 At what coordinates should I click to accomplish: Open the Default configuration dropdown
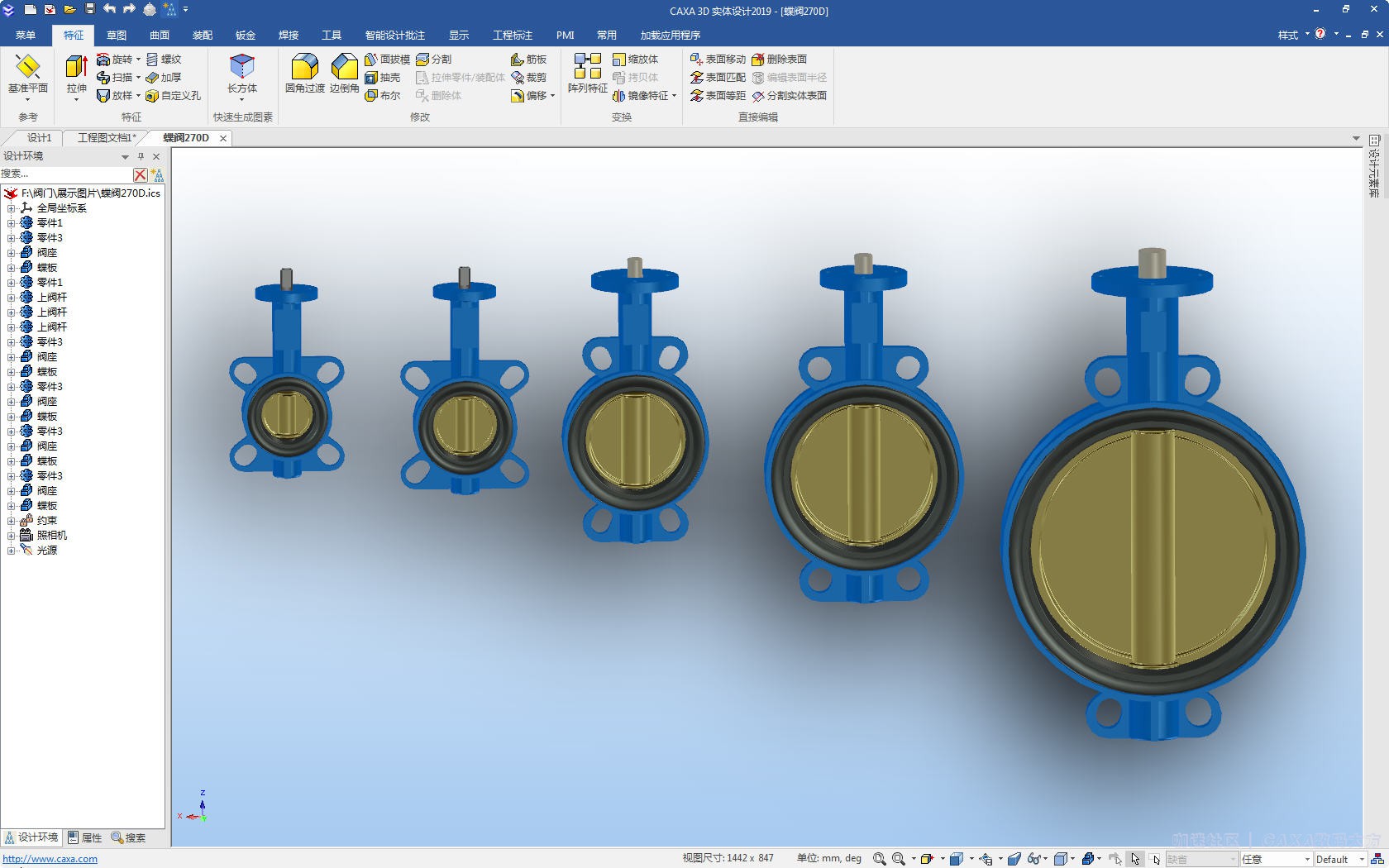pos(1362,860)
